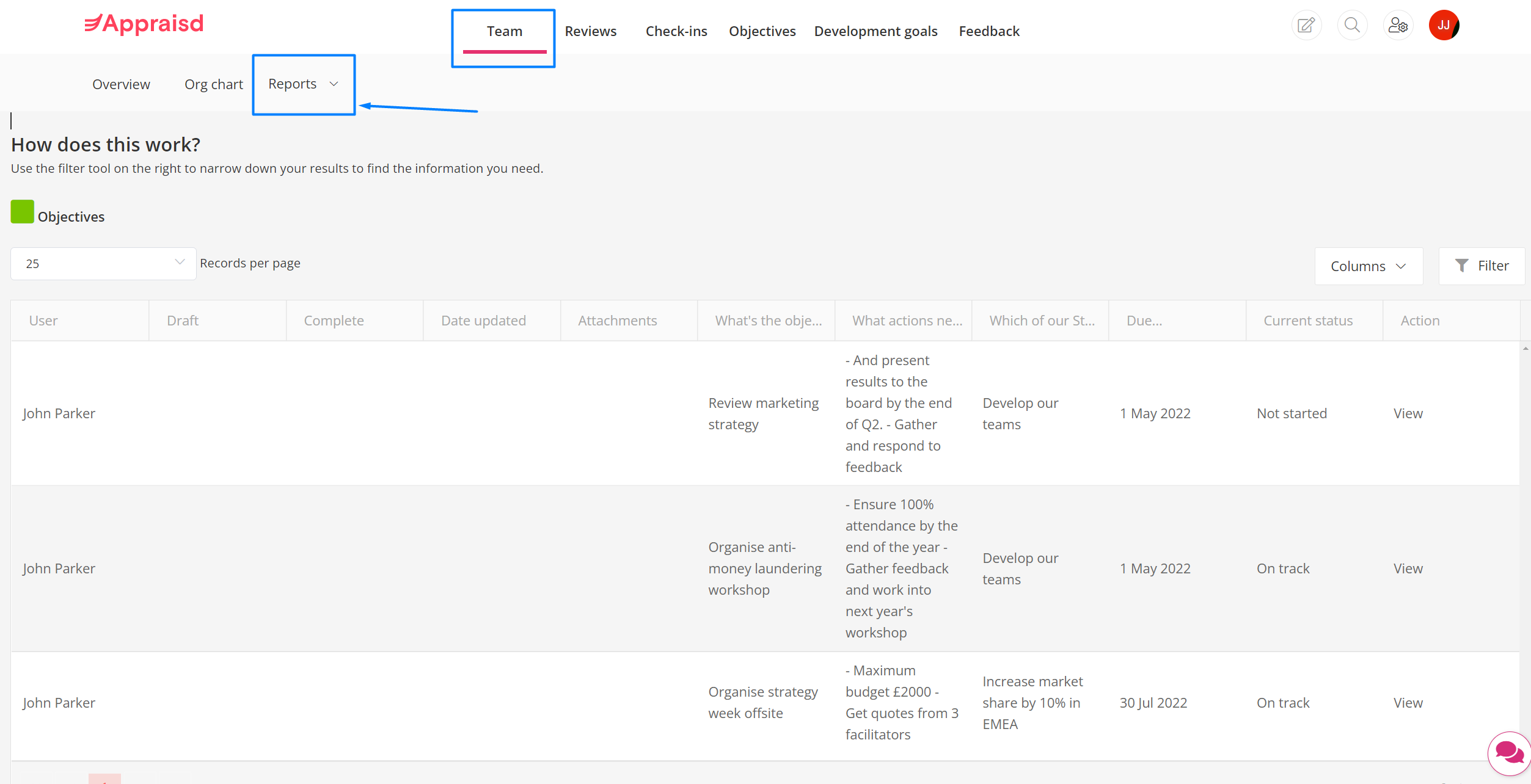1531x784 pixels.
Task: Open the JJ profile avatar
Action: [x=1444, y=25]
